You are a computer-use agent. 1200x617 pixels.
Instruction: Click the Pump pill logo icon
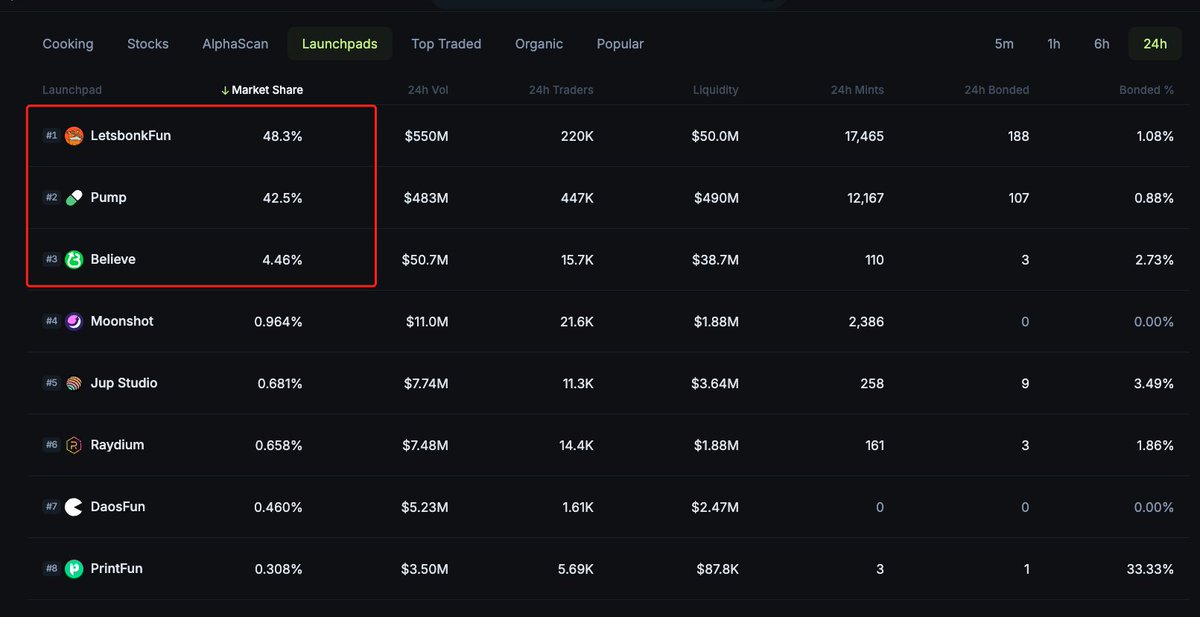click(74, 198)
